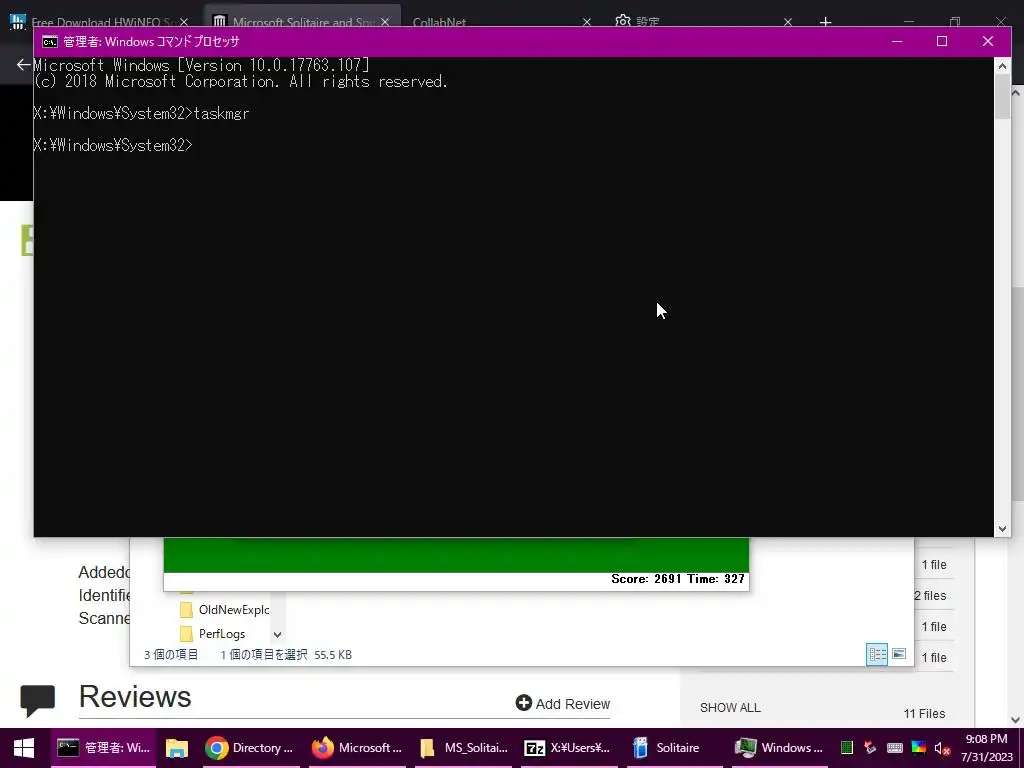1024x768 pixels.
Task: Open a new browser tab with plus
Action: [x=825, y=22]
